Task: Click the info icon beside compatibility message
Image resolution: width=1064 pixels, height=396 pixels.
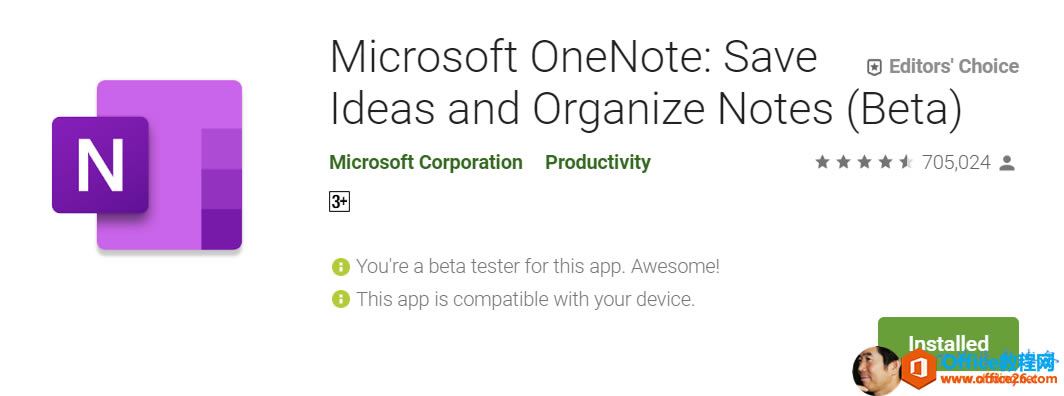Action: pyautogui.click(x=341, y=298)
